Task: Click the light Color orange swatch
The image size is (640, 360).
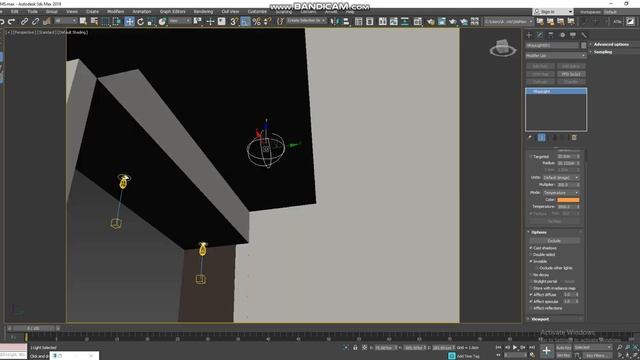Action: click(568, 200)
